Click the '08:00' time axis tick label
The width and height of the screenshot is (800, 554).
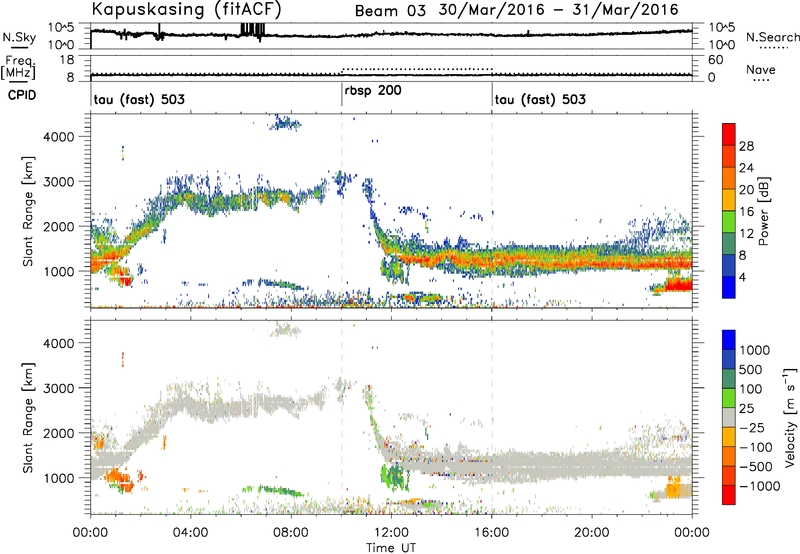point(291,533)
